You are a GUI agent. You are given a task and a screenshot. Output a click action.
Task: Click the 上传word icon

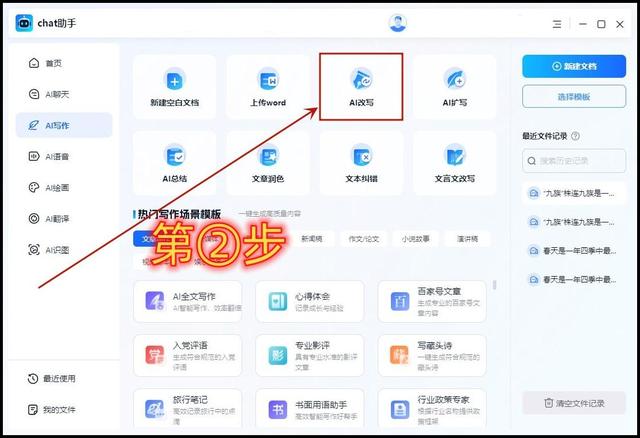pyautogui.click(x=268, y=80)
